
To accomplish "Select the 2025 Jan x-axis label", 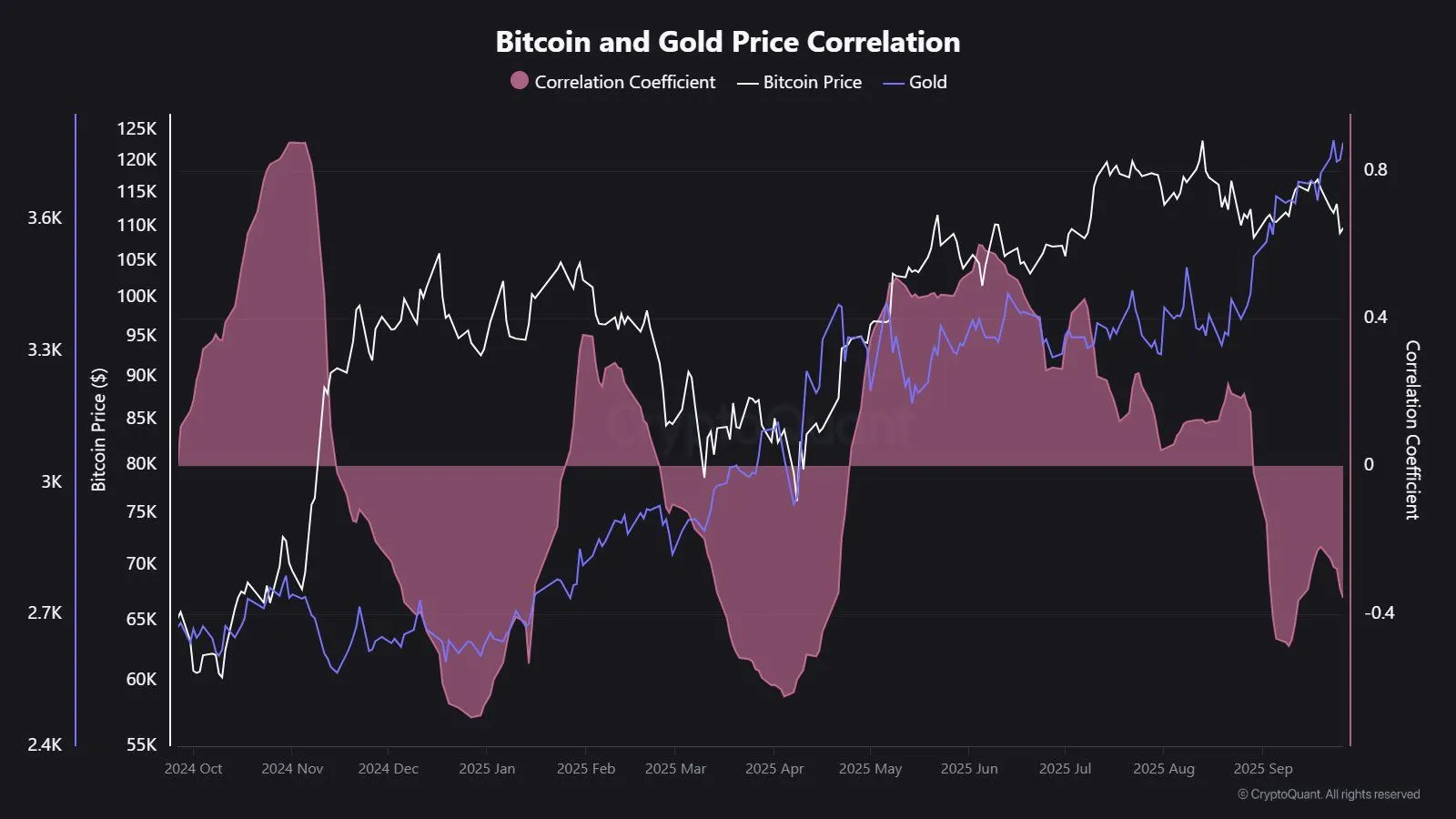I will point(487,769).
